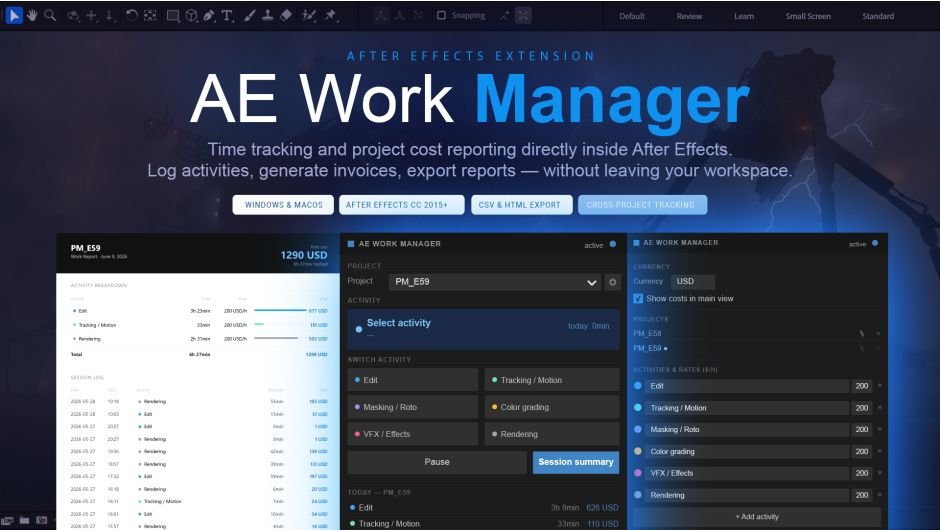Switch to the Learn workspace
This screenshot has width=940, height=530.
pyautogui.click(x=744, y=16)
